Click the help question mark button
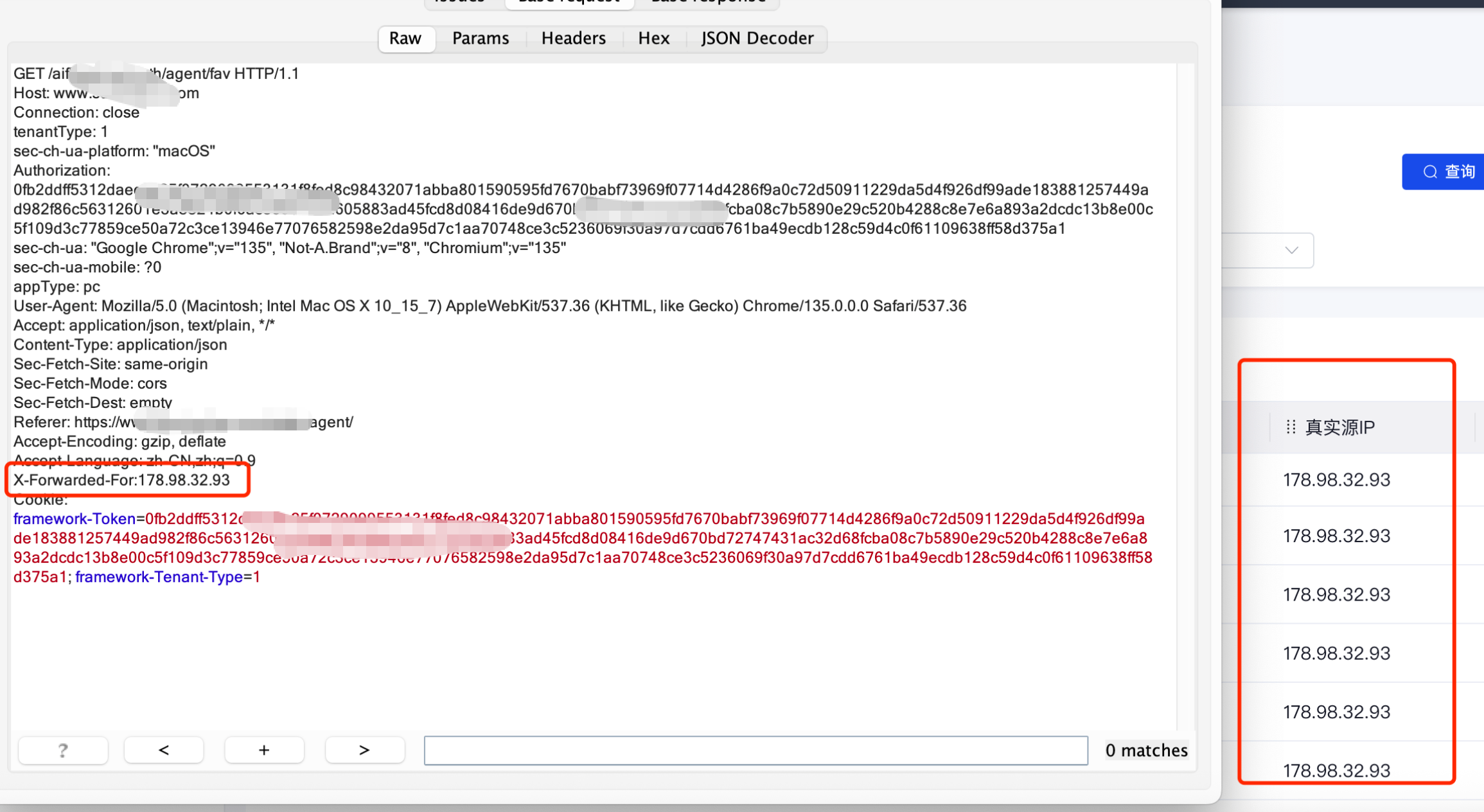1484x812 pixels. click(63, 750)
